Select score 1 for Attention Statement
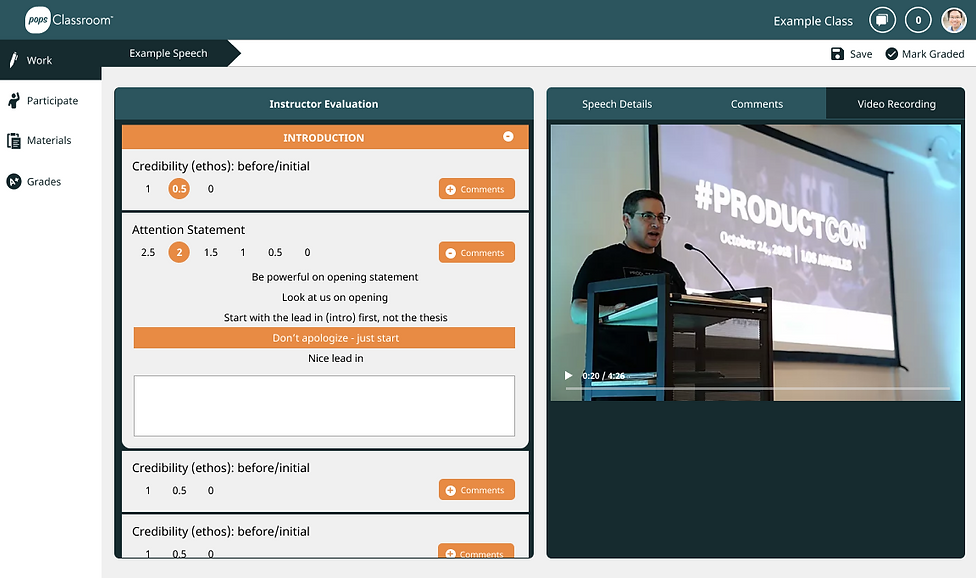Viewport: 976px width, 578px height. tap(243, 252)
